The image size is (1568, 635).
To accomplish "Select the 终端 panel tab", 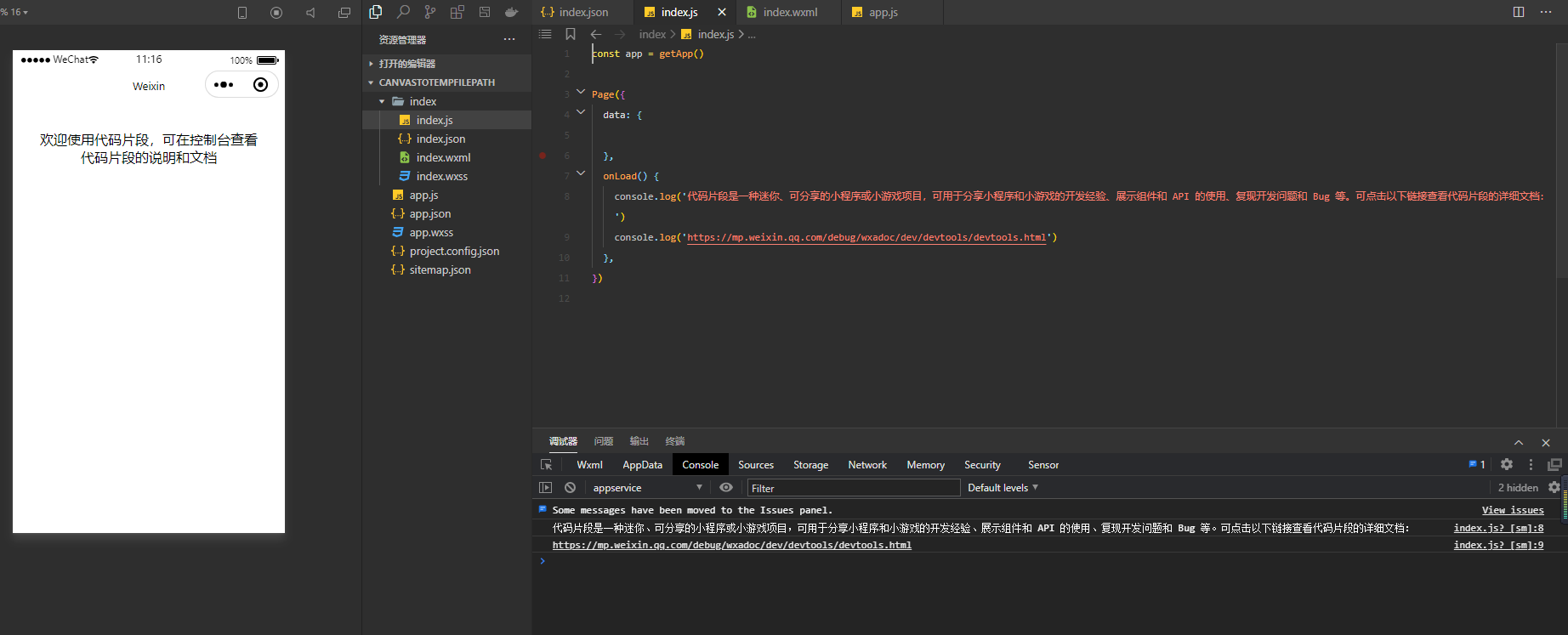I will coord(675,441).
